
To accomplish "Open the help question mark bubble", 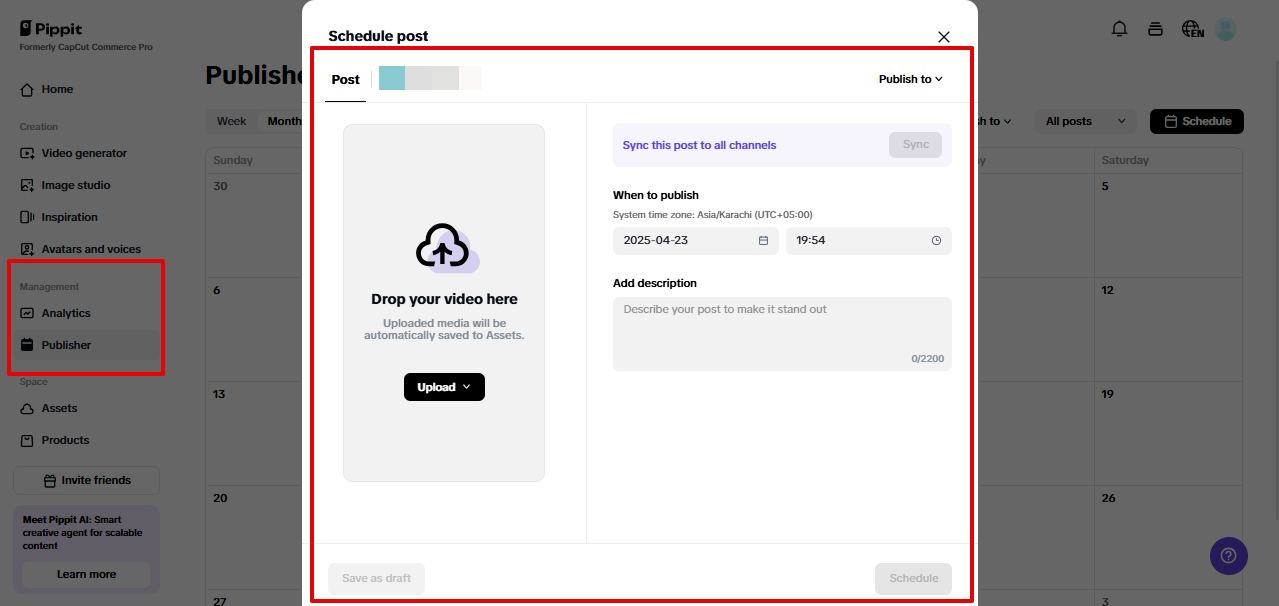I will [1228, 555].
